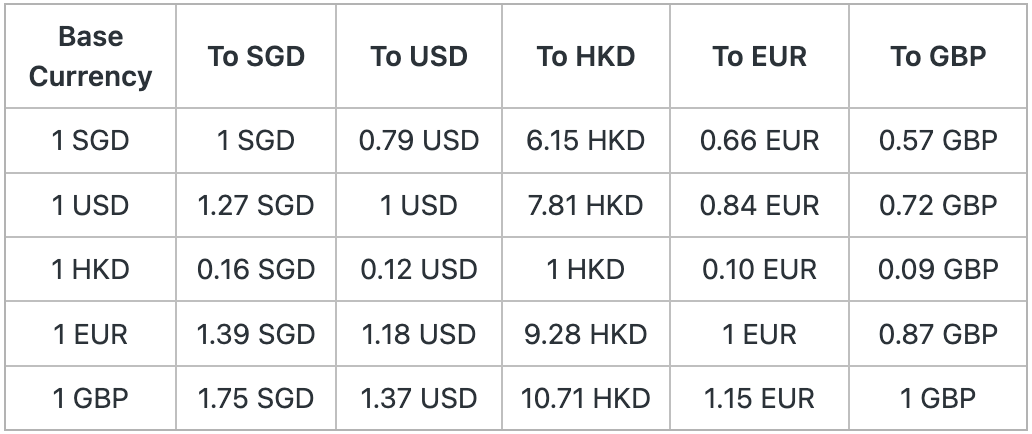Select the To GBP column header
The width and height of the screenshot is (1032, 434).
click(938, 56)
